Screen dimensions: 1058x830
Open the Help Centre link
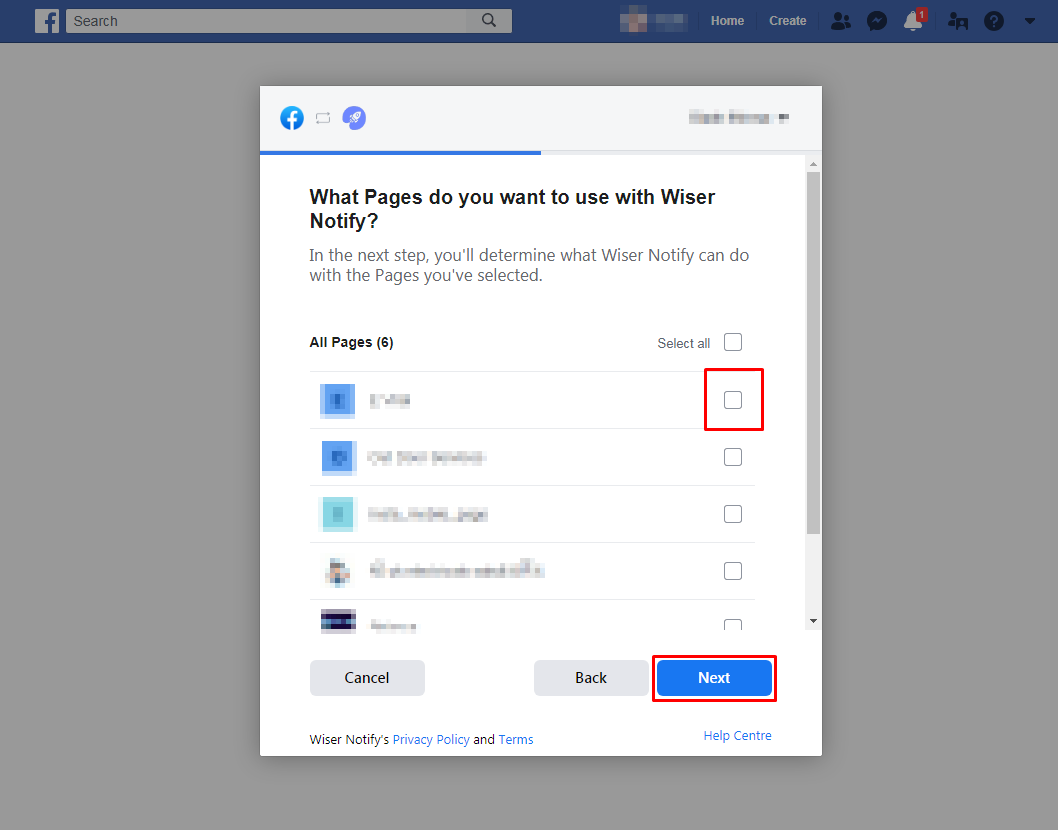(x=737, y=736)
